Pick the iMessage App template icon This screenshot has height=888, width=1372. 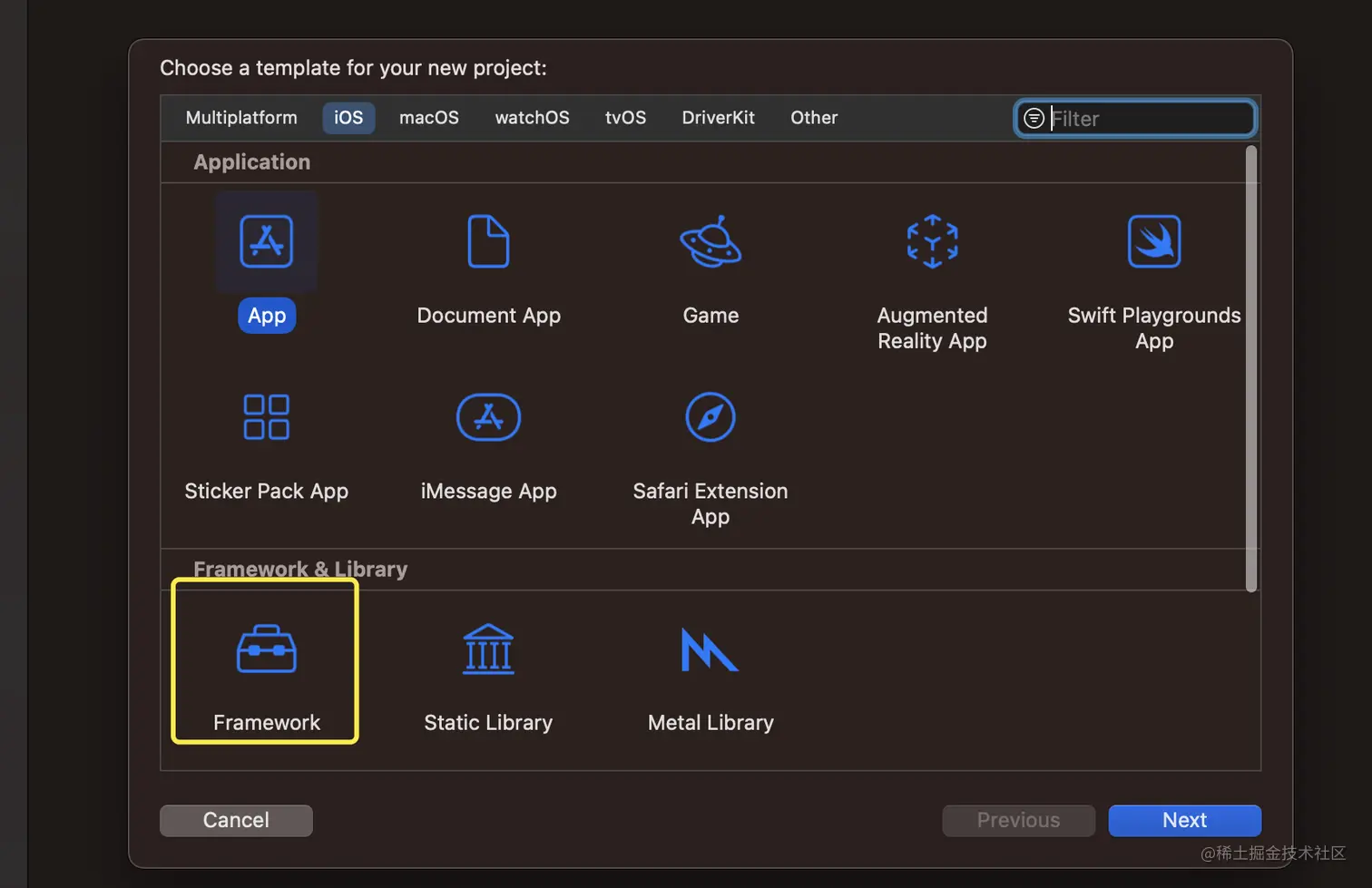point(488,417)
